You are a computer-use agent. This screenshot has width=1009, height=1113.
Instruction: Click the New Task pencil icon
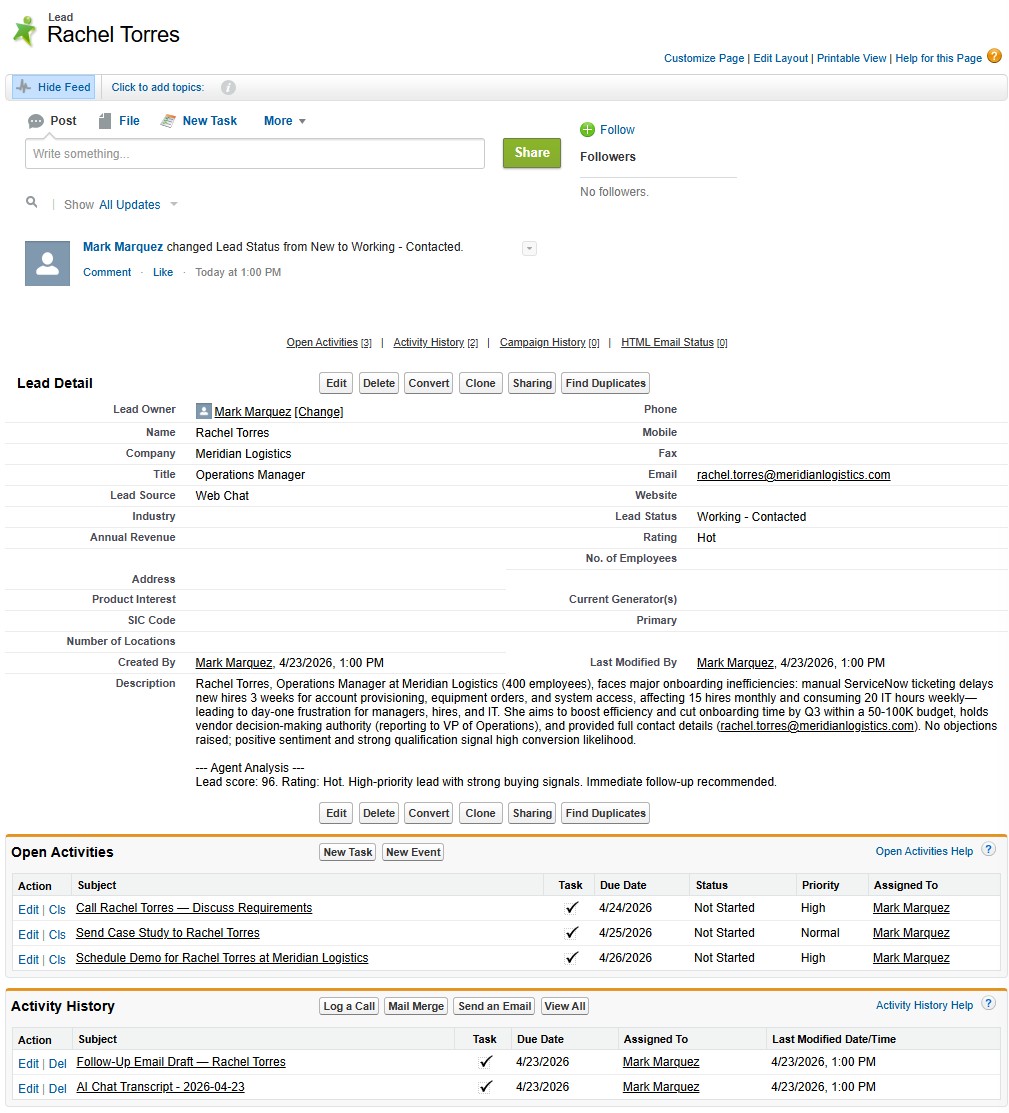pyautogui.click(x=169, y=120)
